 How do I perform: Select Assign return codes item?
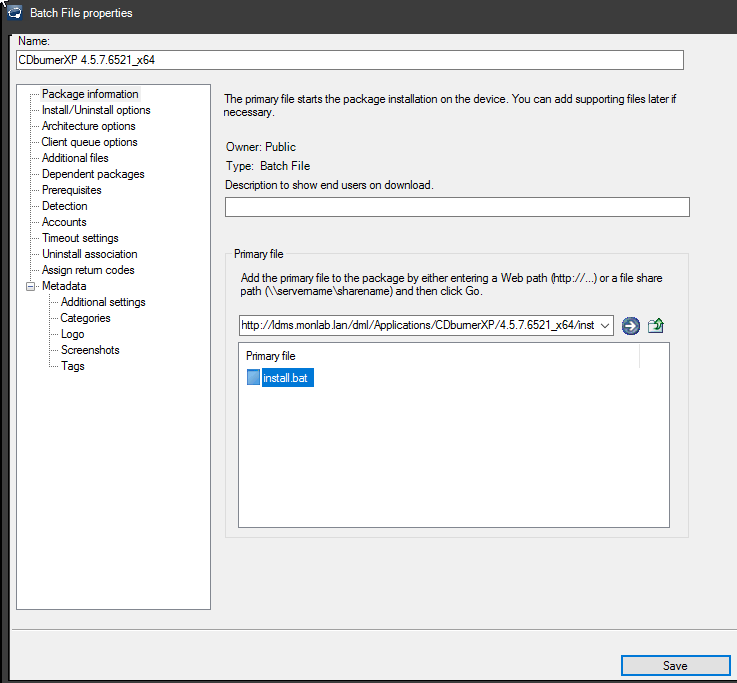tap(88, 270)
